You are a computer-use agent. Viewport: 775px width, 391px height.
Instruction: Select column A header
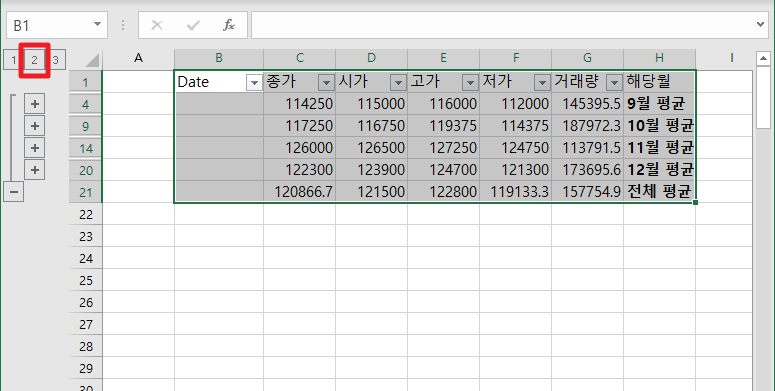138,59
